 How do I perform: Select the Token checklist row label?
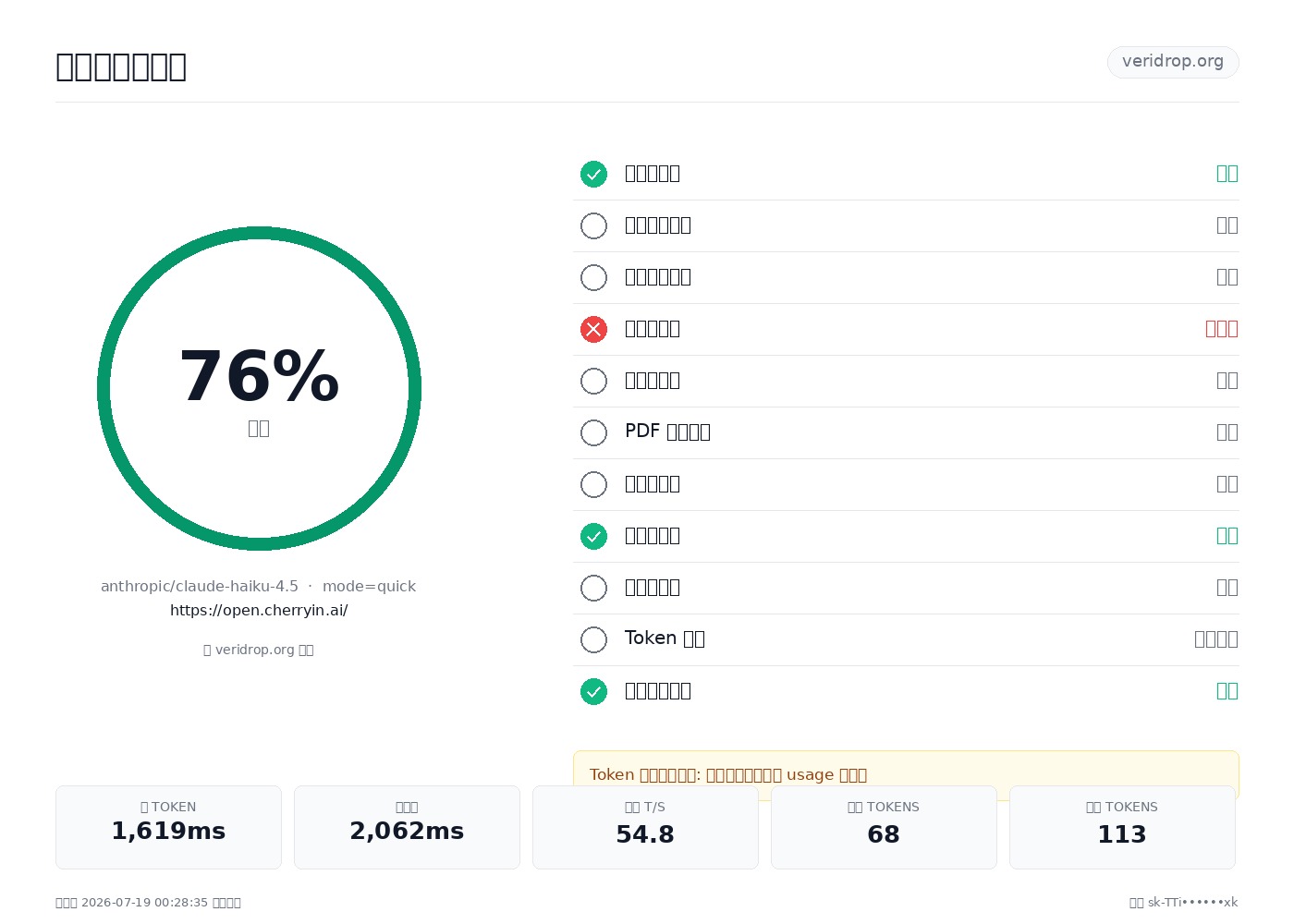(x=665, y=638)
